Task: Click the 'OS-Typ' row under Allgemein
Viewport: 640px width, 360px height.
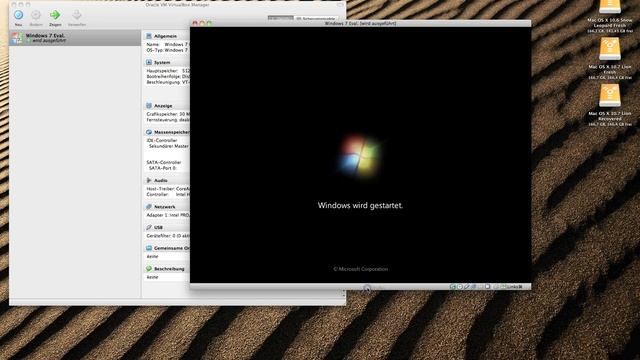Action: 167,50
